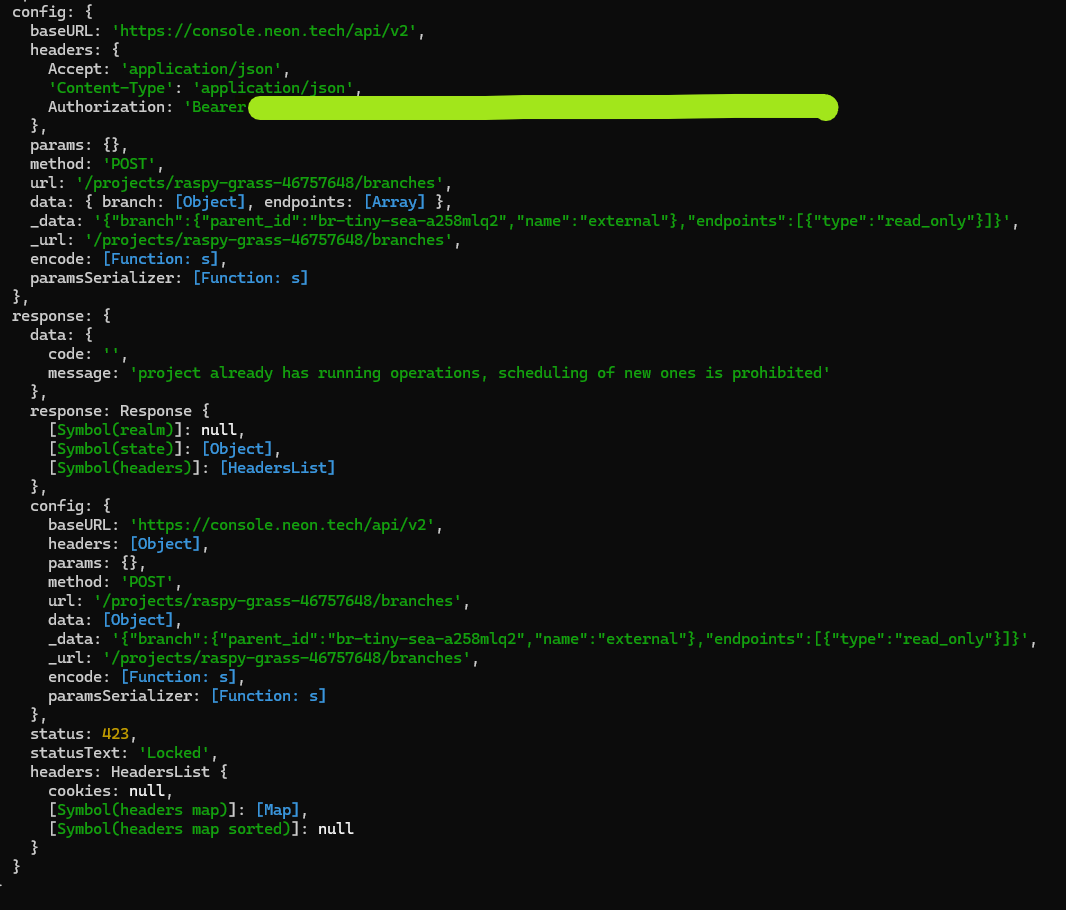This screenshot has height=910, width=1066.
Task: Select the _url branches path in first config
Action: [x=269, y=240]
